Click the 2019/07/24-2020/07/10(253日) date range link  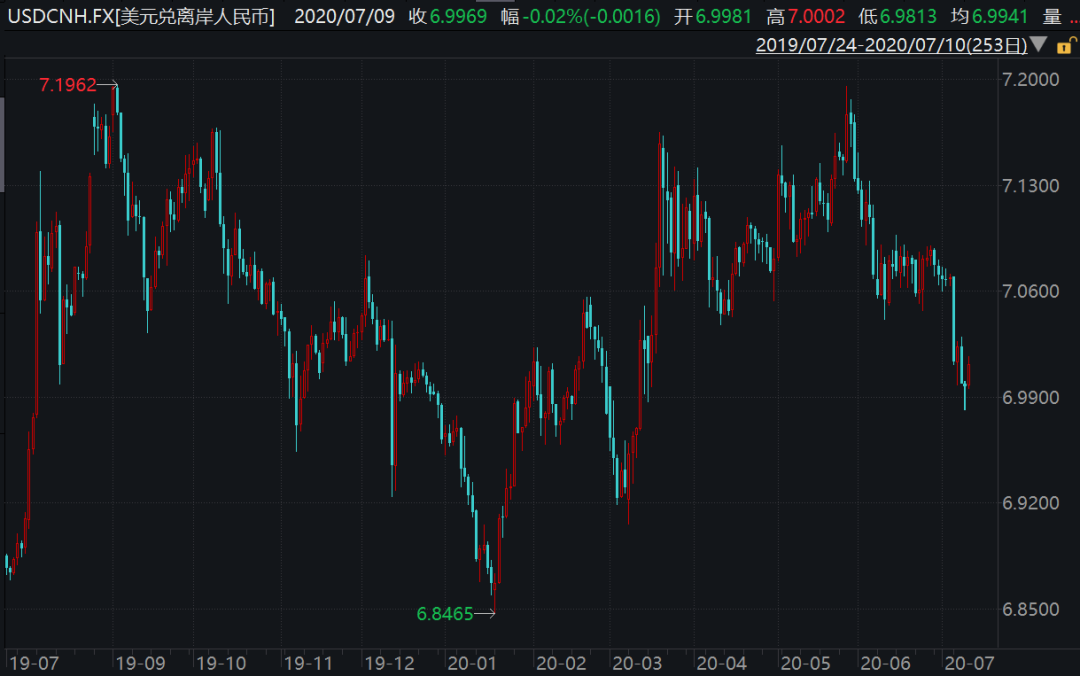pyautogui.click(x=891, y=45)
